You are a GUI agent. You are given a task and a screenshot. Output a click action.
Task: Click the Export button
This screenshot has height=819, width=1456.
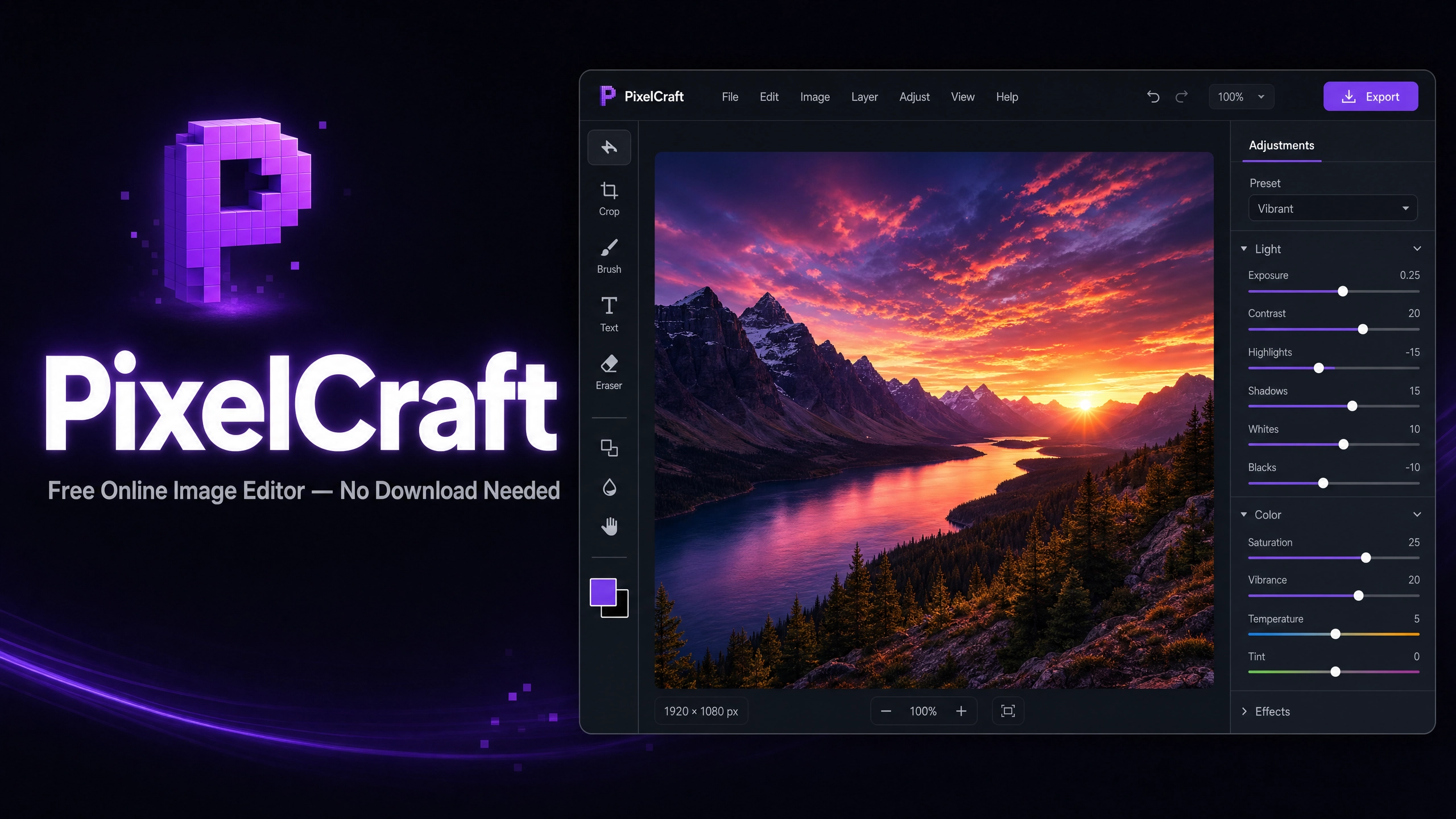point(1371,97)
